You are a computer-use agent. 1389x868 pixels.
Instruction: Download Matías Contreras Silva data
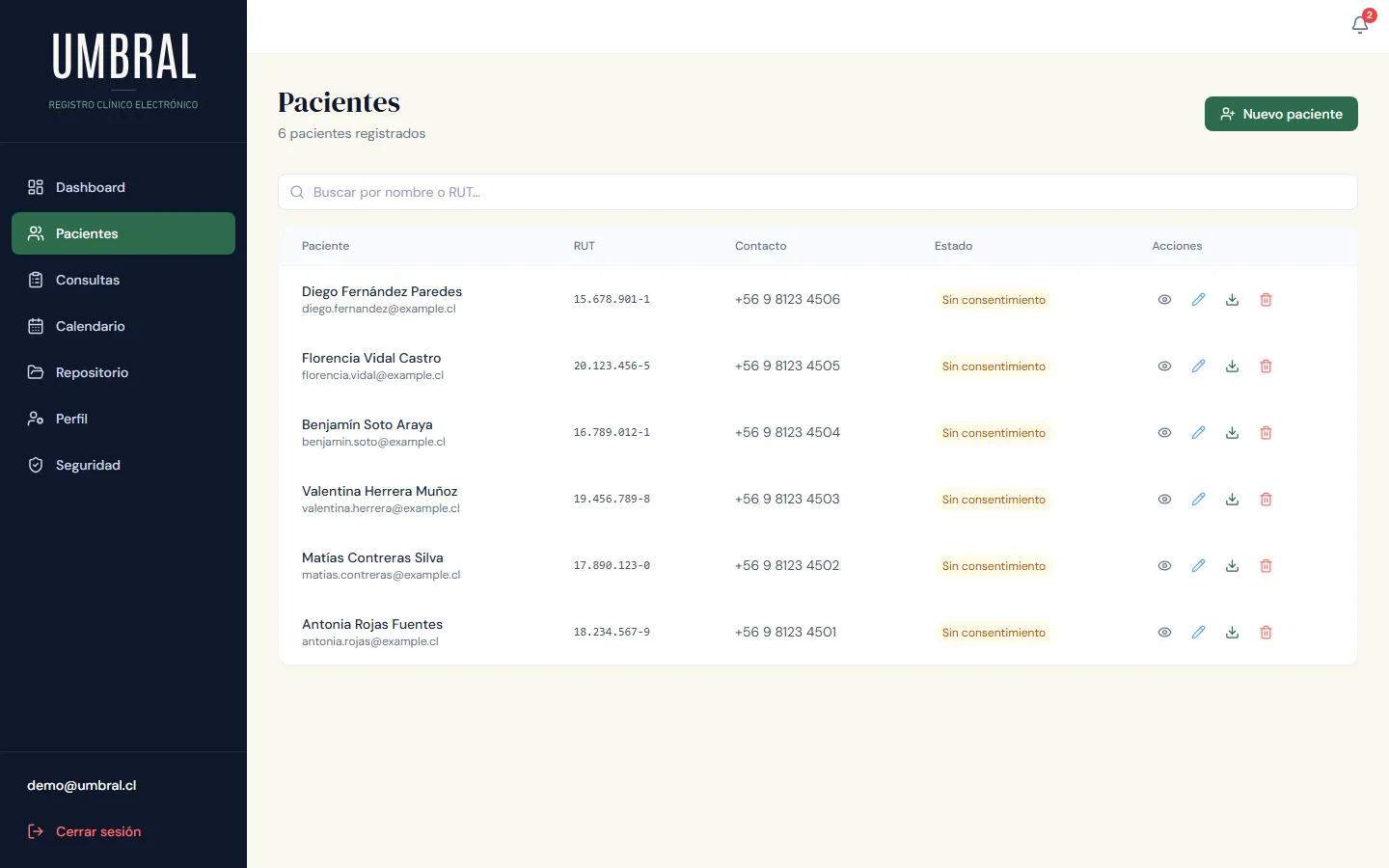[x=1232, y=566]
